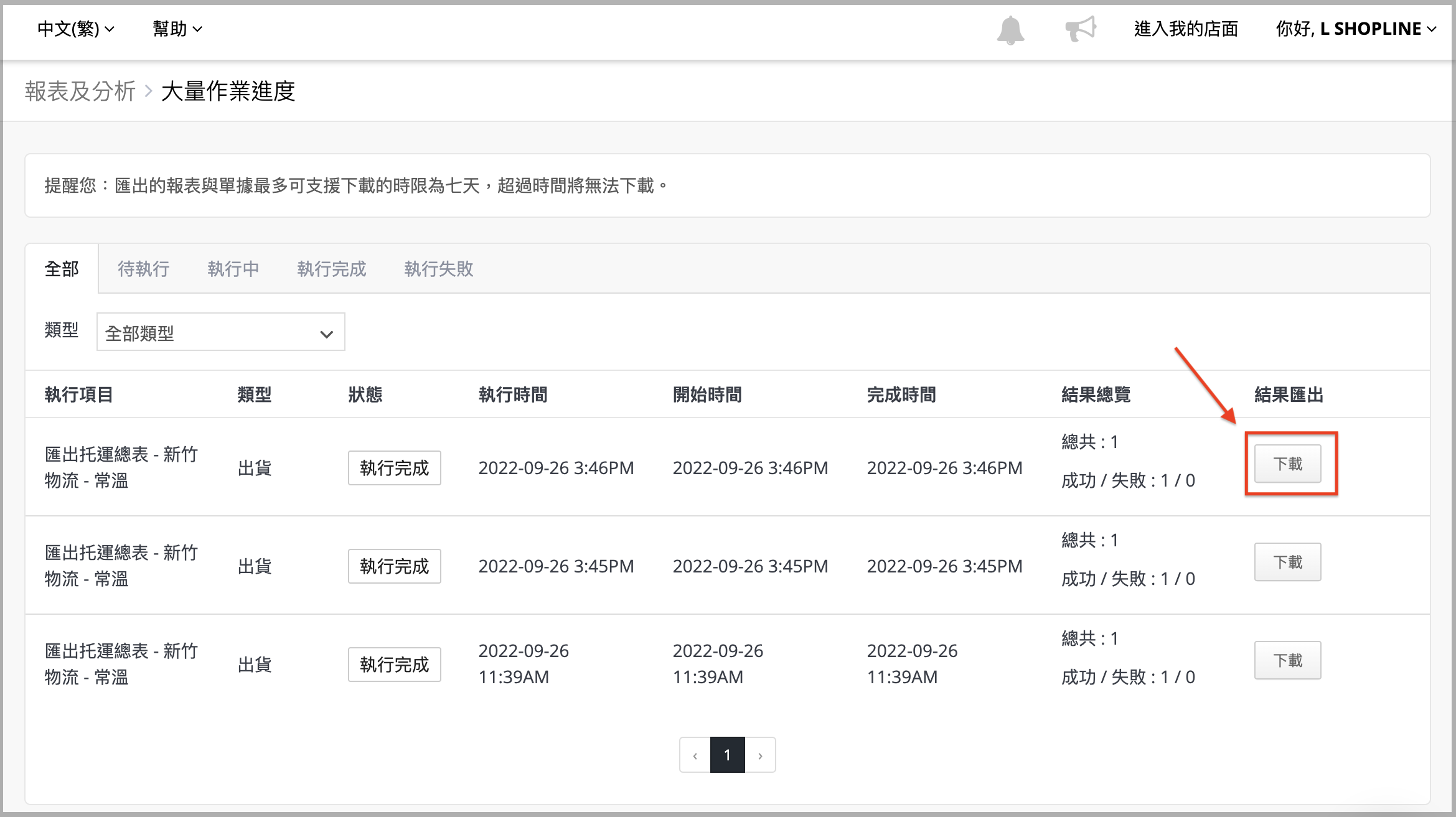Open the 幫助 help menu
Viewport: 1456px width, 817px height.
coord(177,29)
